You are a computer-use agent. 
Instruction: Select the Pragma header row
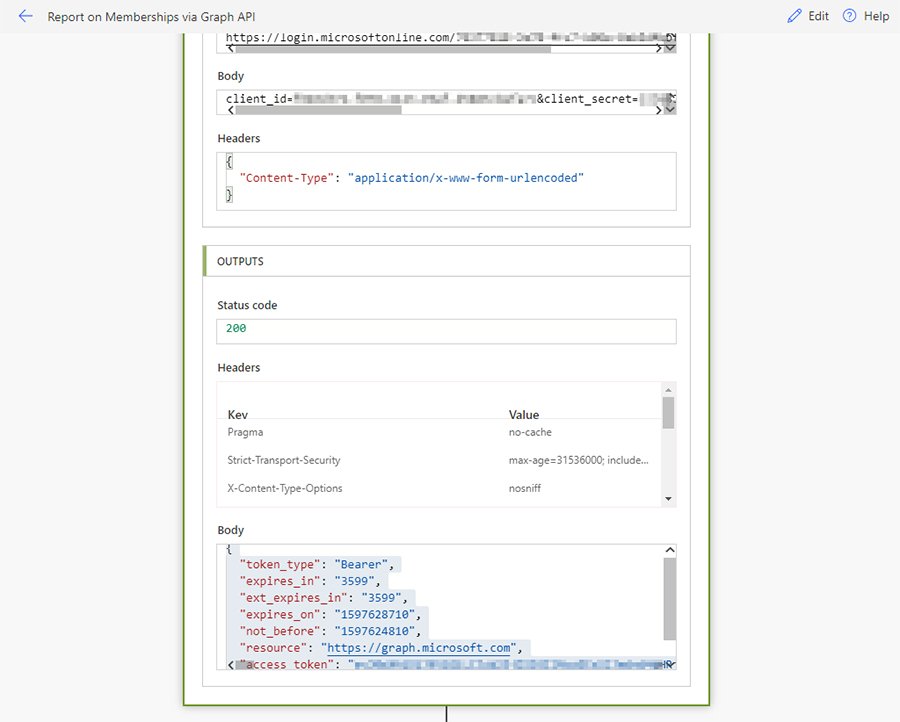pos(440,432)
